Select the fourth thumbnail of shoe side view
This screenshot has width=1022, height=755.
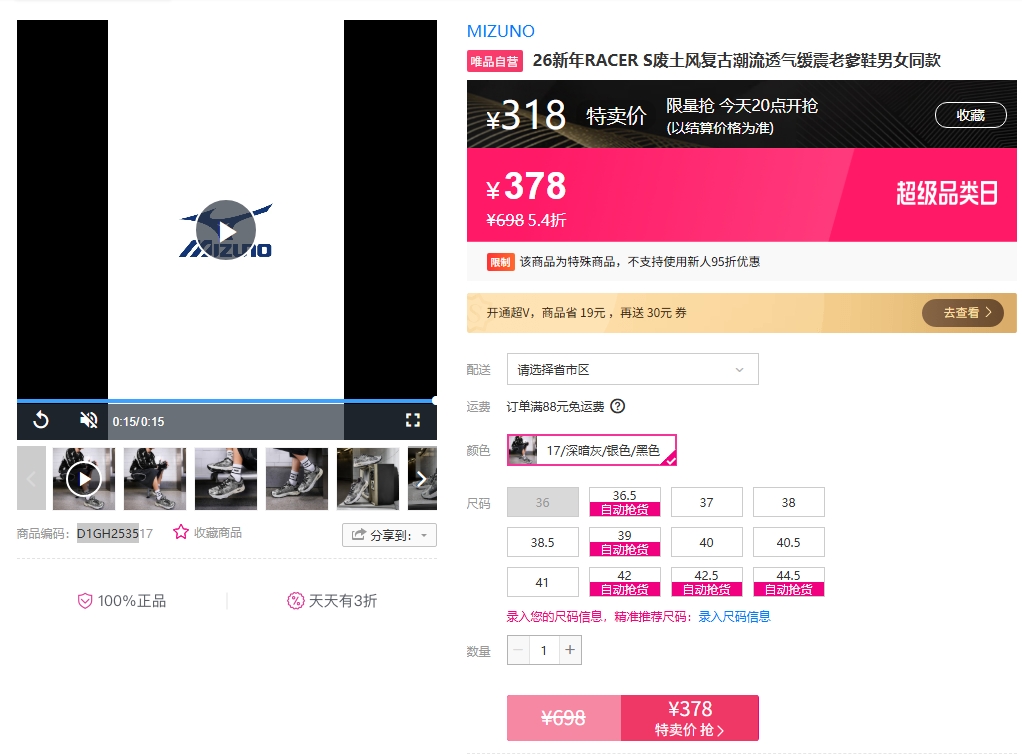pyautogui.click(x=297, y=479)
